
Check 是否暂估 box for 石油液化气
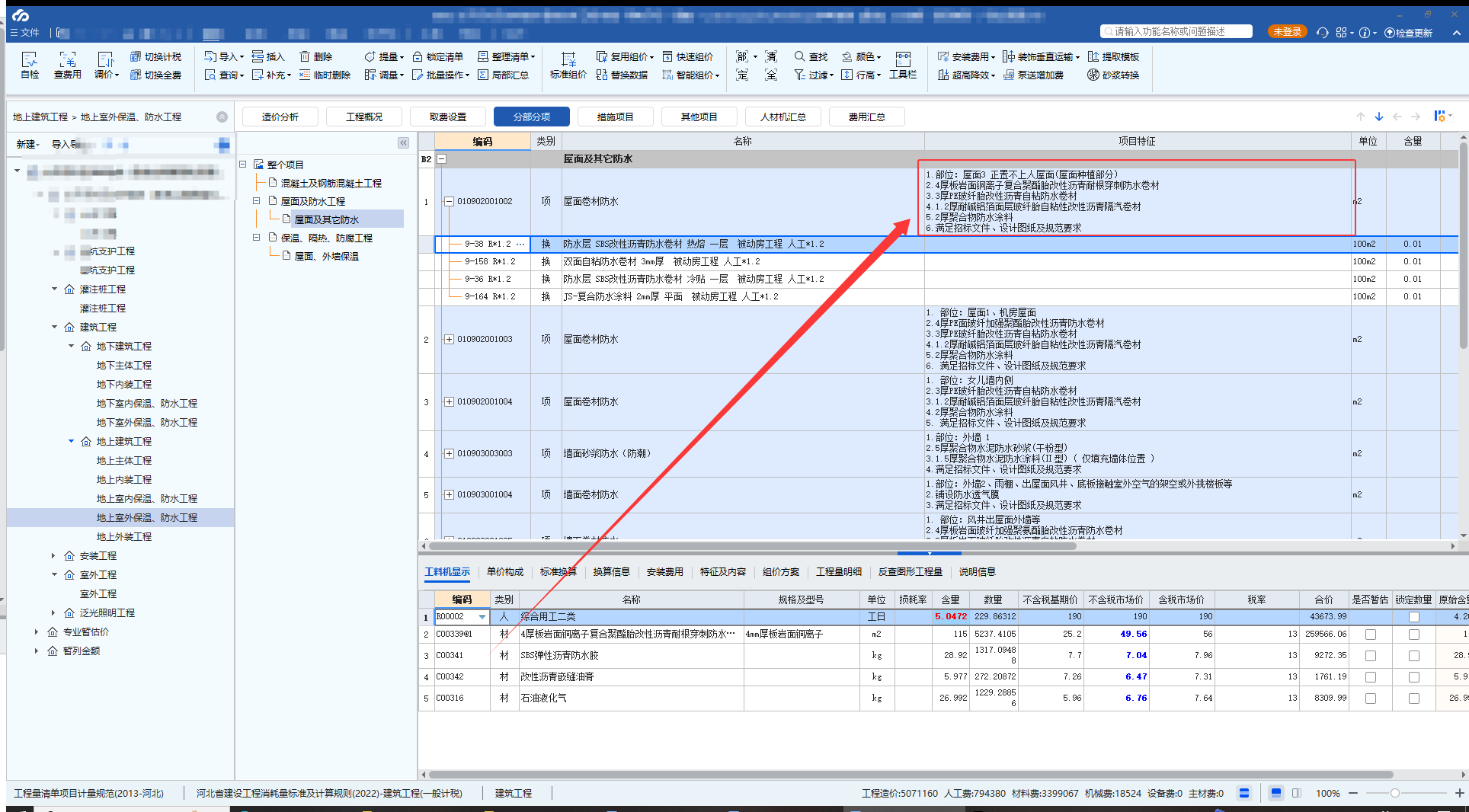pos(1371,698)
